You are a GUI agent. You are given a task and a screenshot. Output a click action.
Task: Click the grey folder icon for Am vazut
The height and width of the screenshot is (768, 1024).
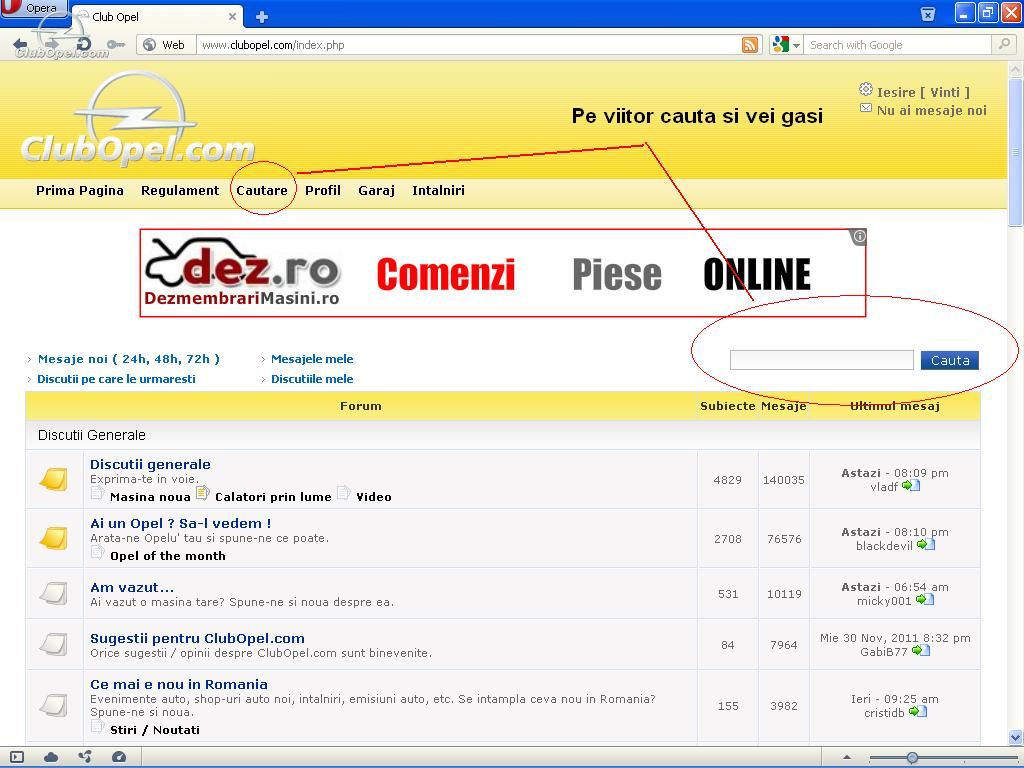(54, 593)
